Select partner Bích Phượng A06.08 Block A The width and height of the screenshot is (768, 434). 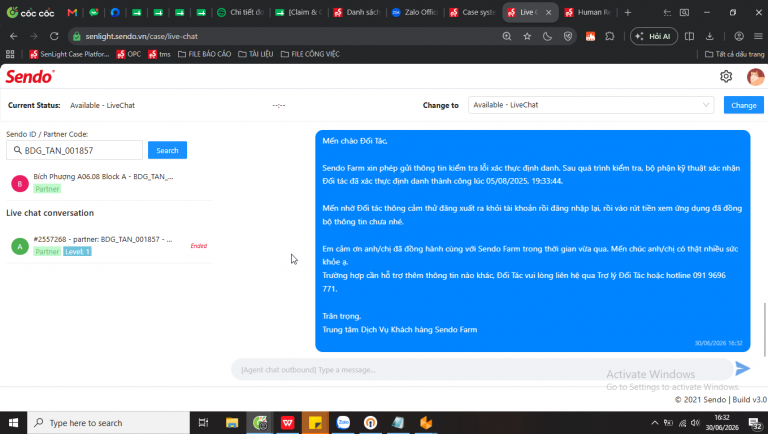pos(109,183)
